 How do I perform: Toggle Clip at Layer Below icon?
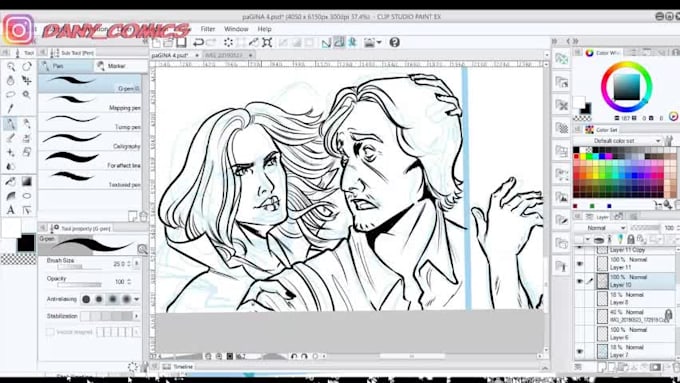tap(599, 239)
